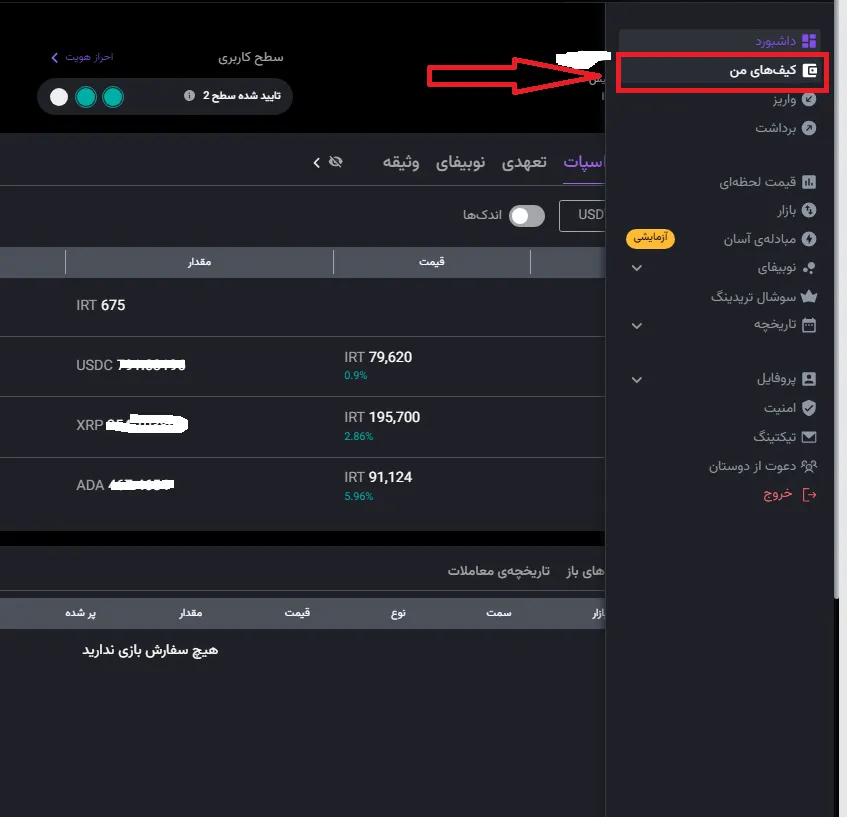The height and width of the screenshot is (817, 847).
Task: Expand the تاریخچه history section chevron
Action: [x=636, y=327]
